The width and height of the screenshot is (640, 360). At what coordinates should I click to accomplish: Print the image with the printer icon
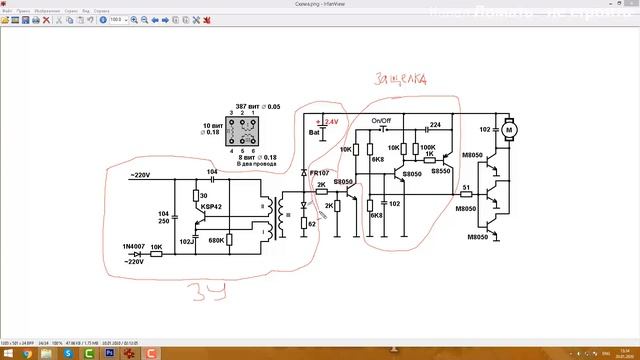pyautogui.click(x=36, y=20)
